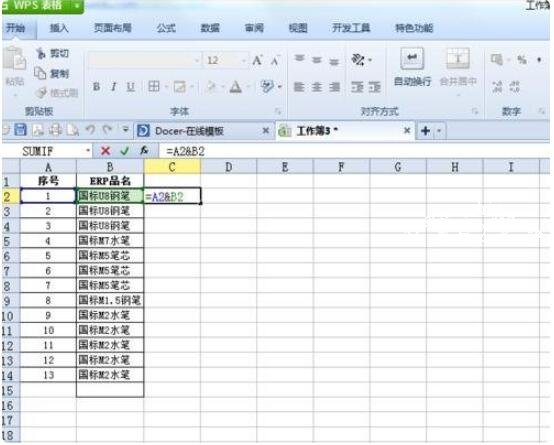Select cell B5 containing 国标M7水笔
The image size is (554, 445).
tap(110, 241)
